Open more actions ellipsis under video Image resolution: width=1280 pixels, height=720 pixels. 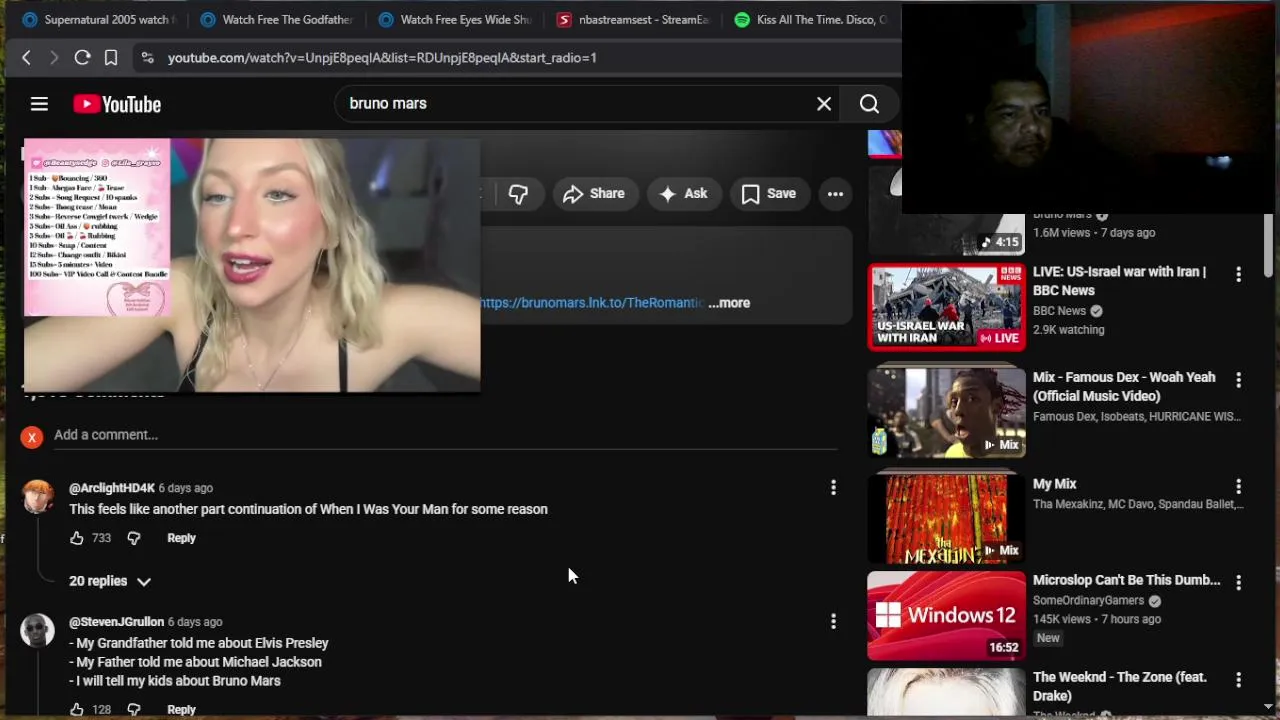click(836, 194)
